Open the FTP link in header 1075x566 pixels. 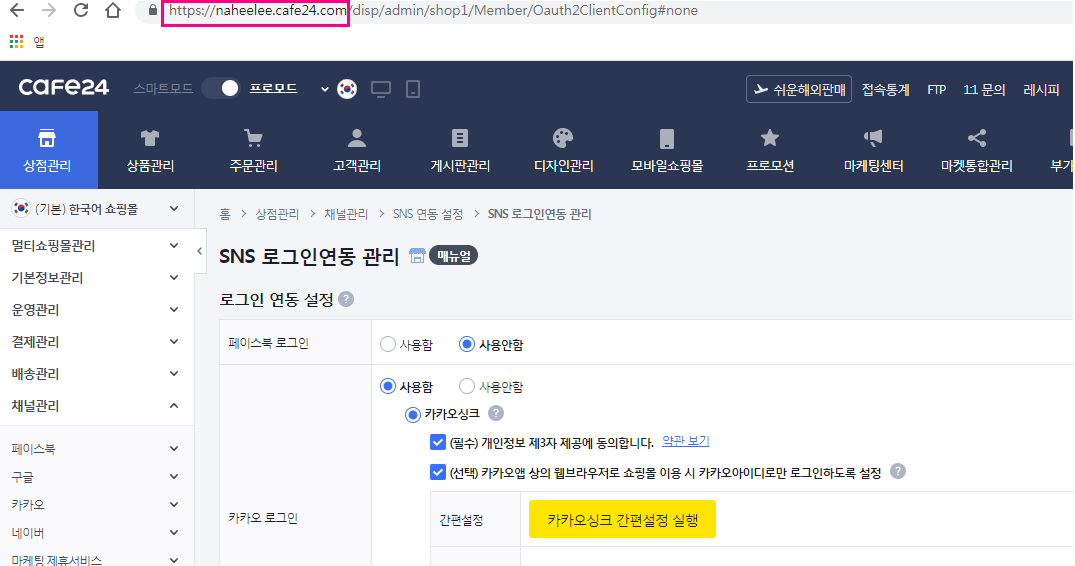pos(937,90)
